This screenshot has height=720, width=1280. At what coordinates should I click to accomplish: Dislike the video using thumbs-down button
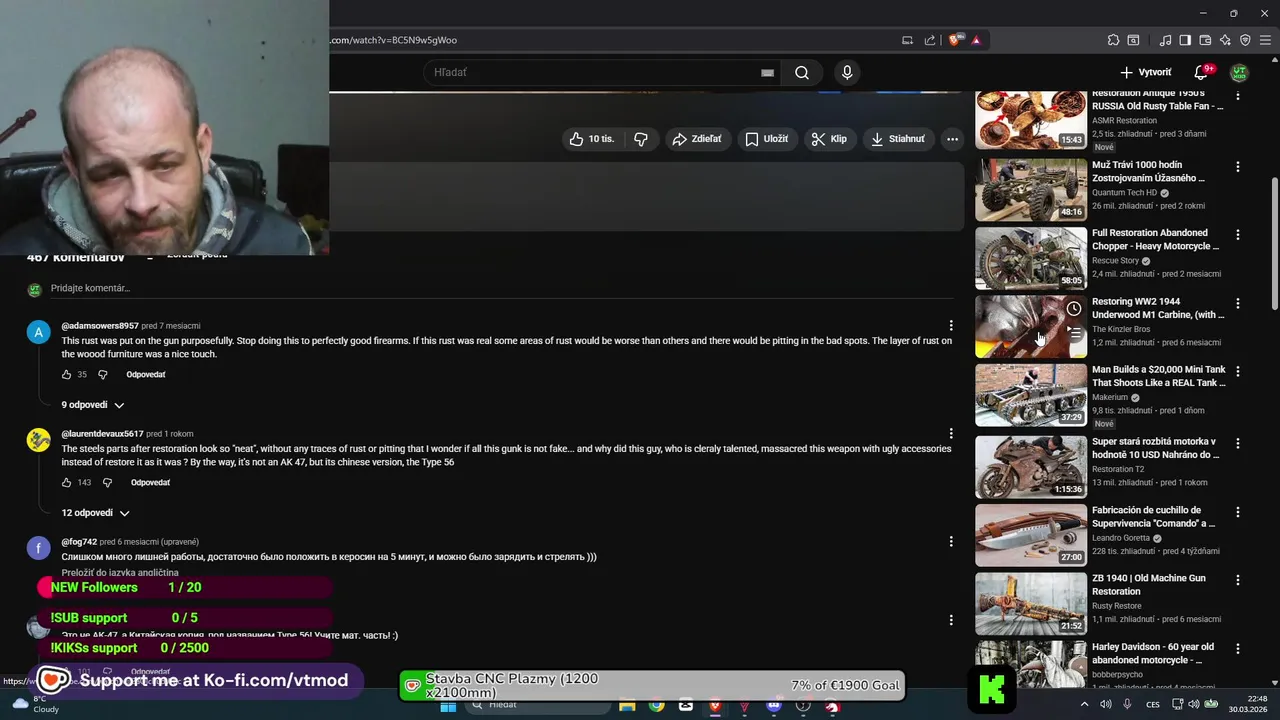[641, 139]
